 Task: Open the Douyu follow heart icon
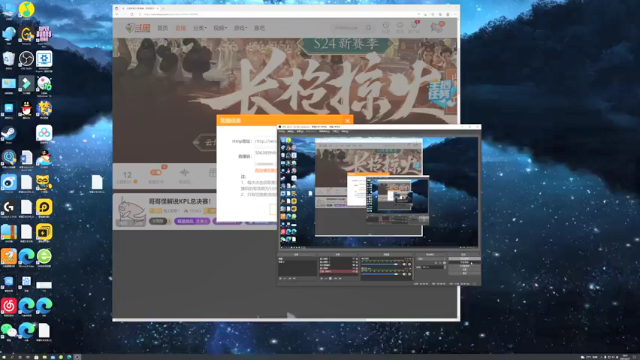400,25
